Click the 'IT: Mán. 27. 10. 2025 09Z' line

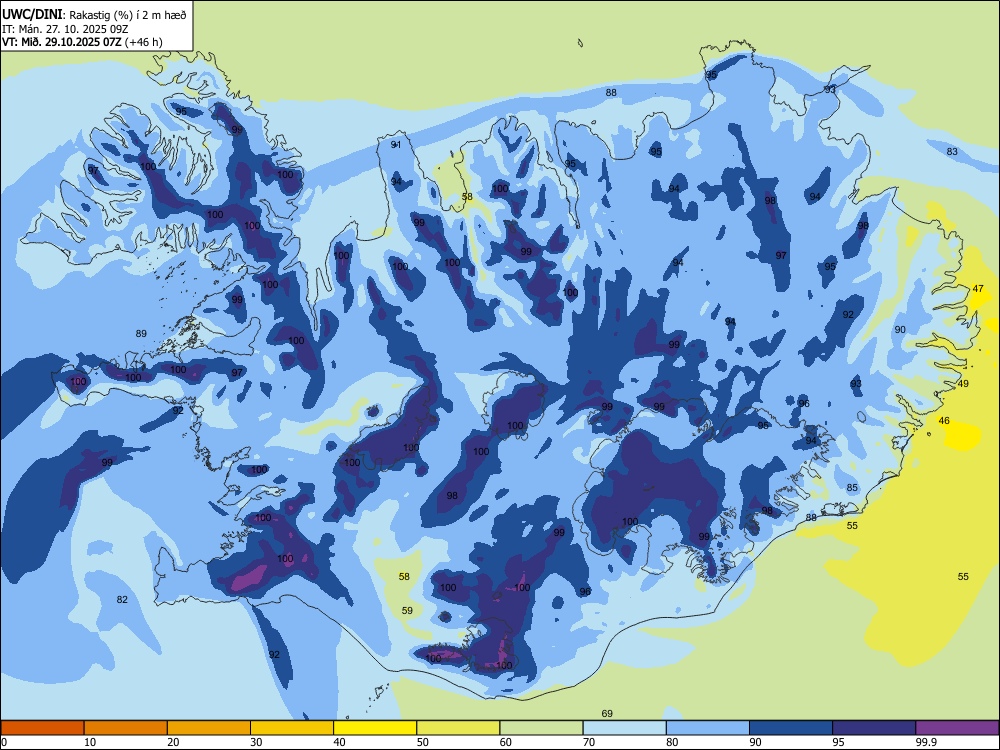[x=65, y=29]
